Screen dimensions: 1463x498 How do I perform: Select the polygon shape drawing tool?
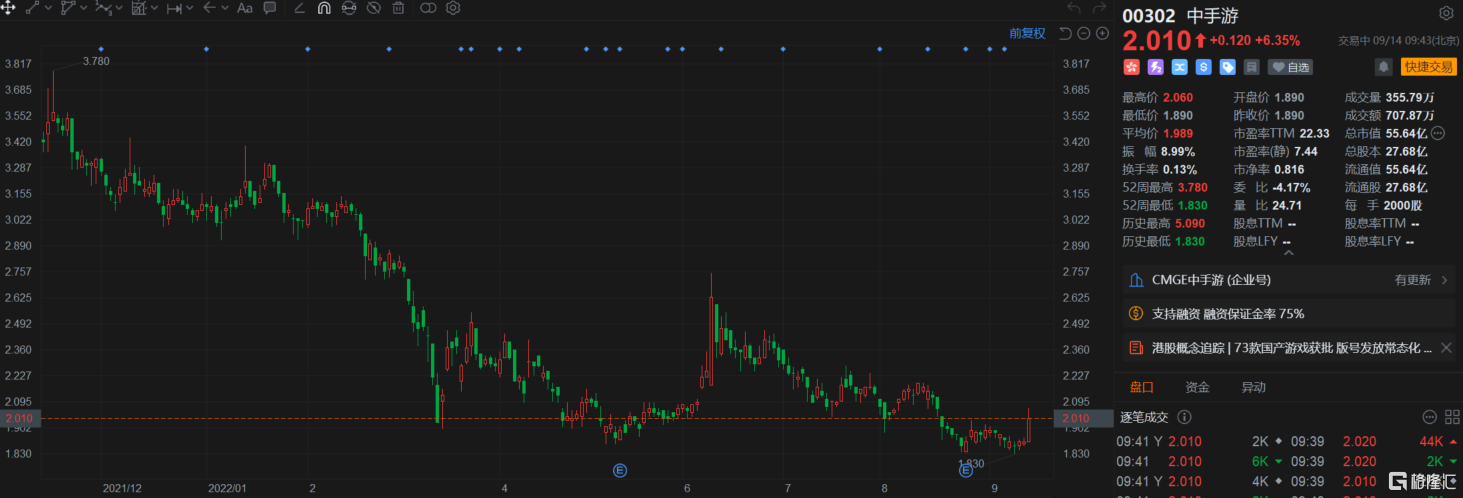pyautogui.click(x=67, y=8)
